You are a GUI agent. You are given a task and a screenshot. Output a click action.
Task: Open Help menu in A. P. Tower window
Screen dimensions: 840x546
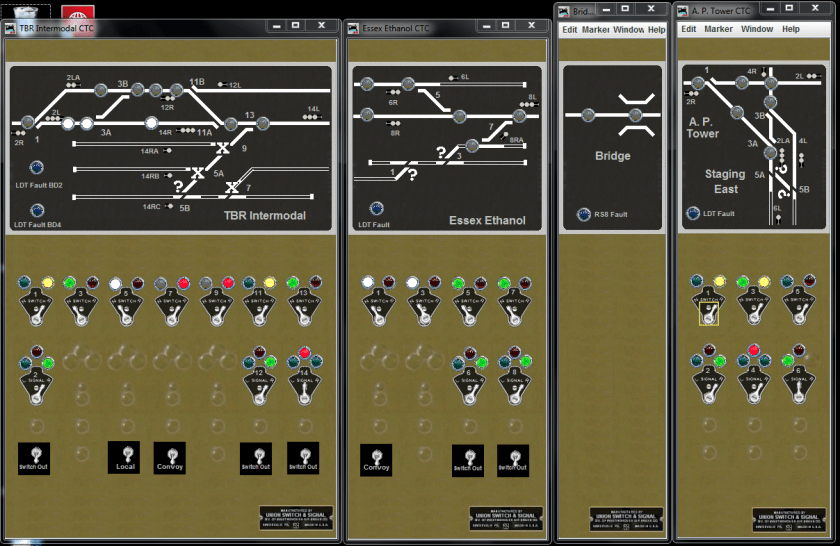pos(790,30)
